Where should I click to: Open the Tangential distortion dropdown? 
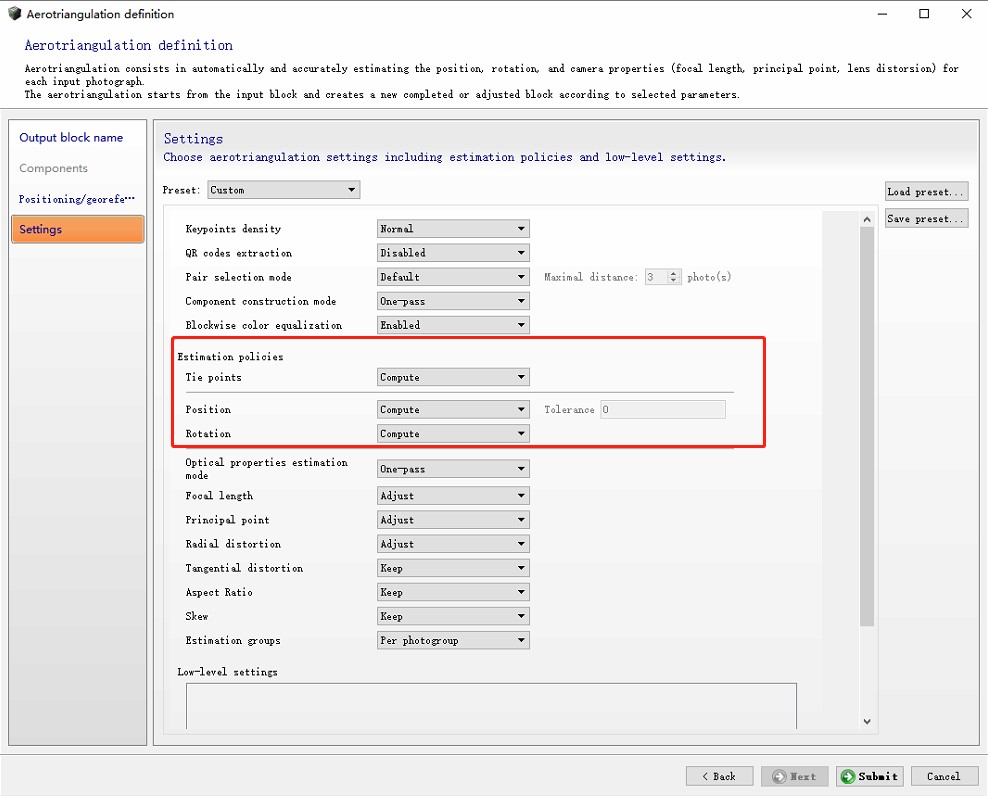pyautogui.click(x=453, y=568)
